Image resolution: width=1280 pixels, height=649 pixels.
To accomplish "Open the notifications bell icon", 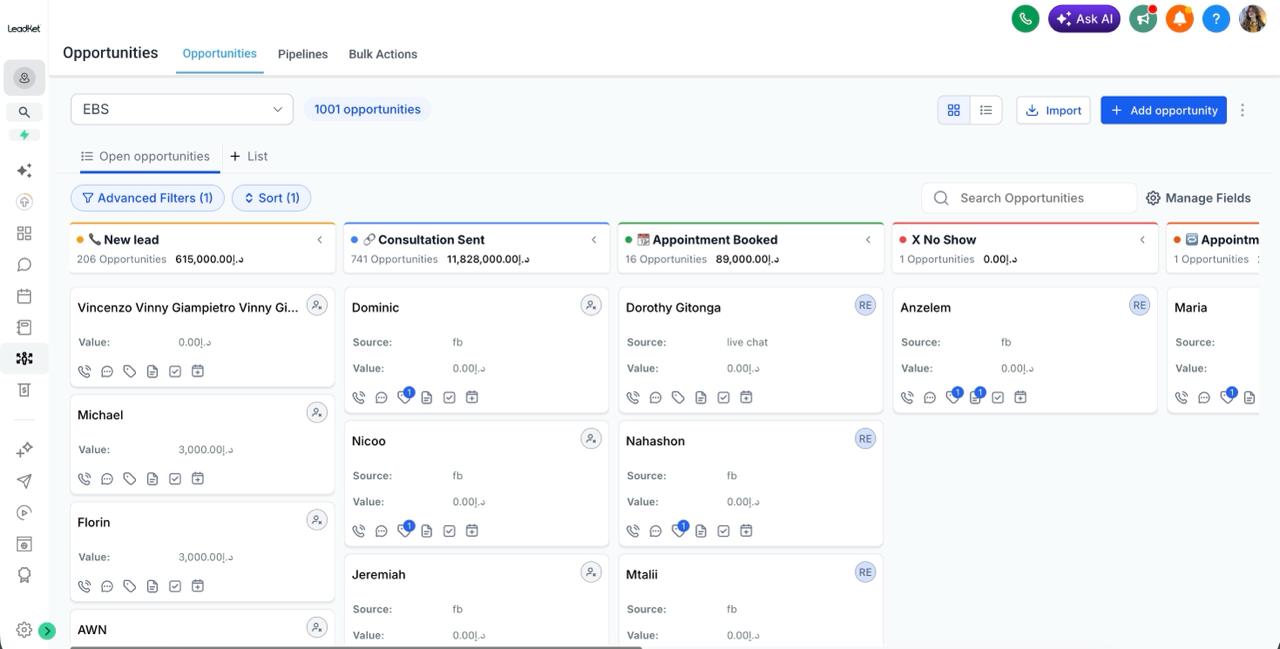I will tap(1180, 18).
